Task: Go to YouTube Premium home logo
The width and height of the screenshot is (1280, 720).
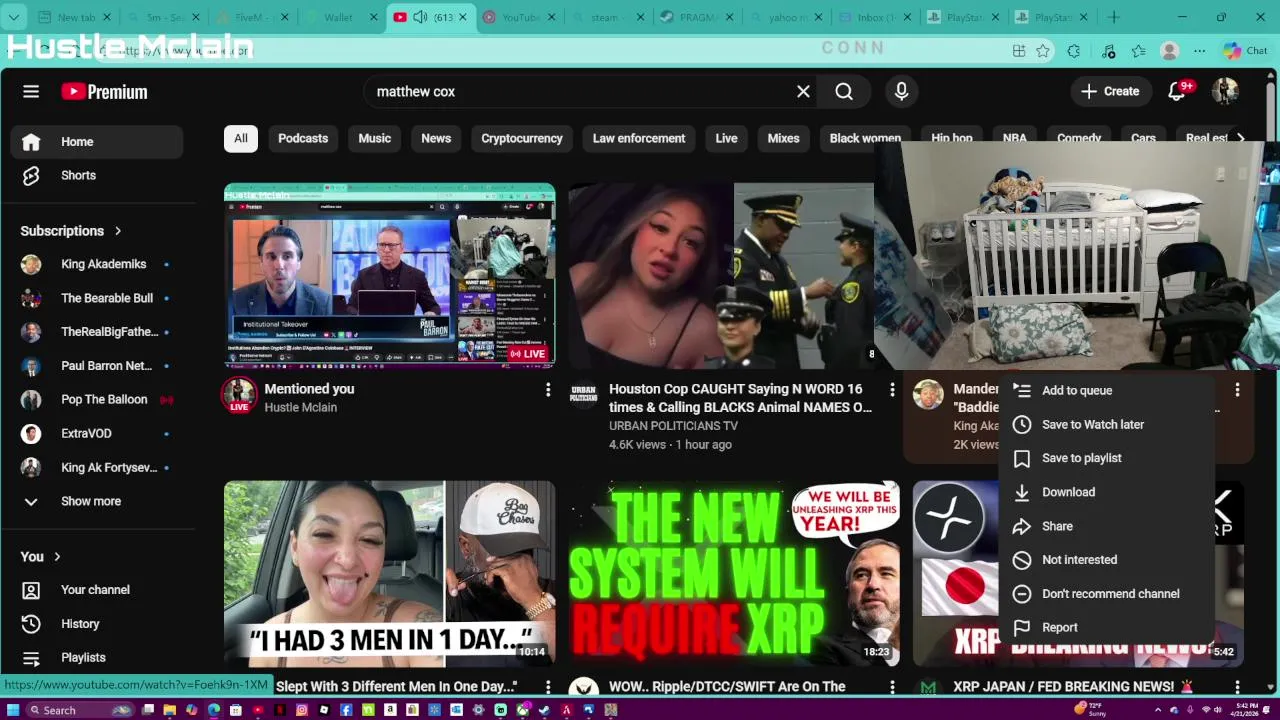Action: point(104,91)
